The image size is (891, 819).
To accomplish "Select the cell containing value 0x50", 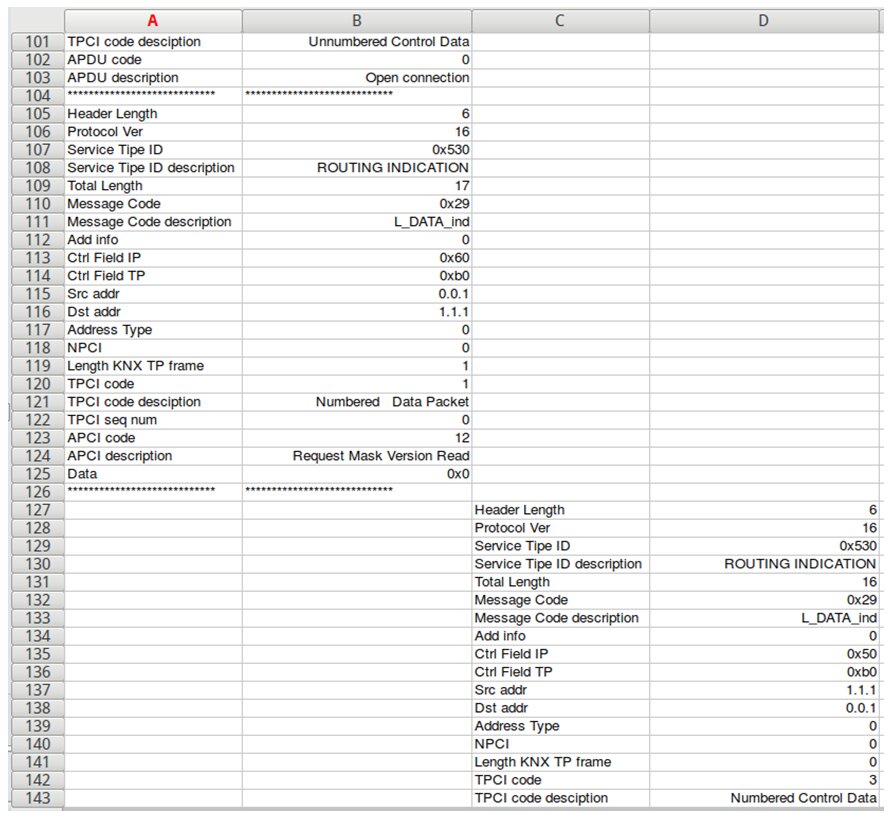I will pos(765,654).
